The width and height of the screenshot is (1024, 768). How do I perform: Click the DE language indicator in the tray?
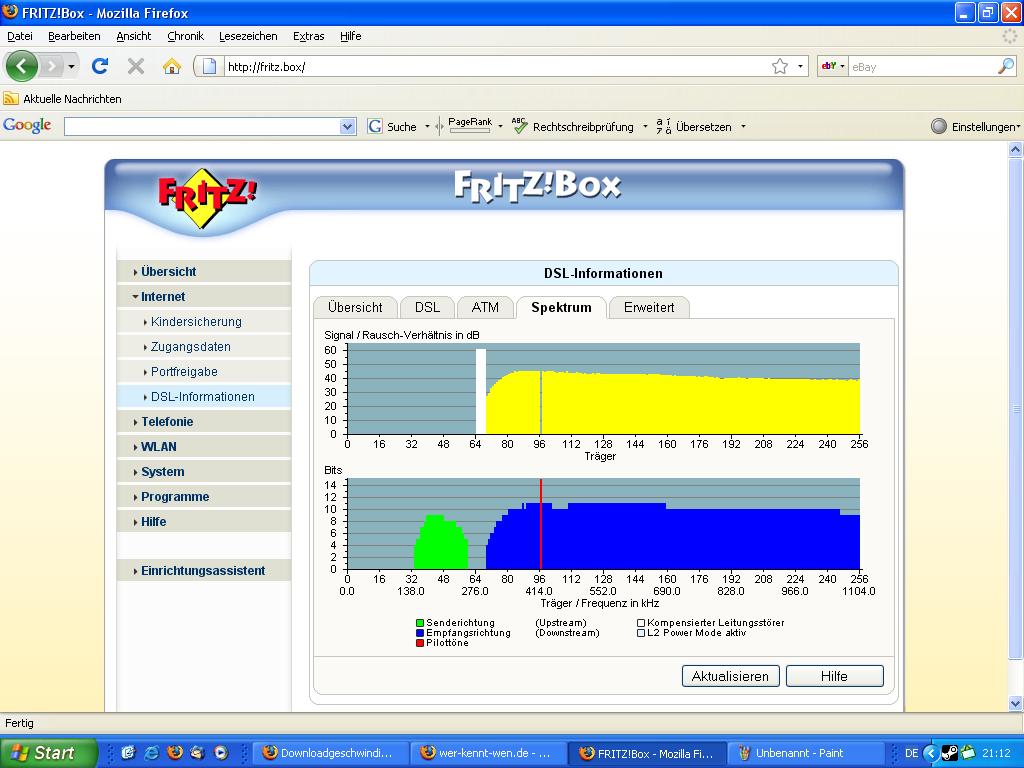tap(912, 753)
